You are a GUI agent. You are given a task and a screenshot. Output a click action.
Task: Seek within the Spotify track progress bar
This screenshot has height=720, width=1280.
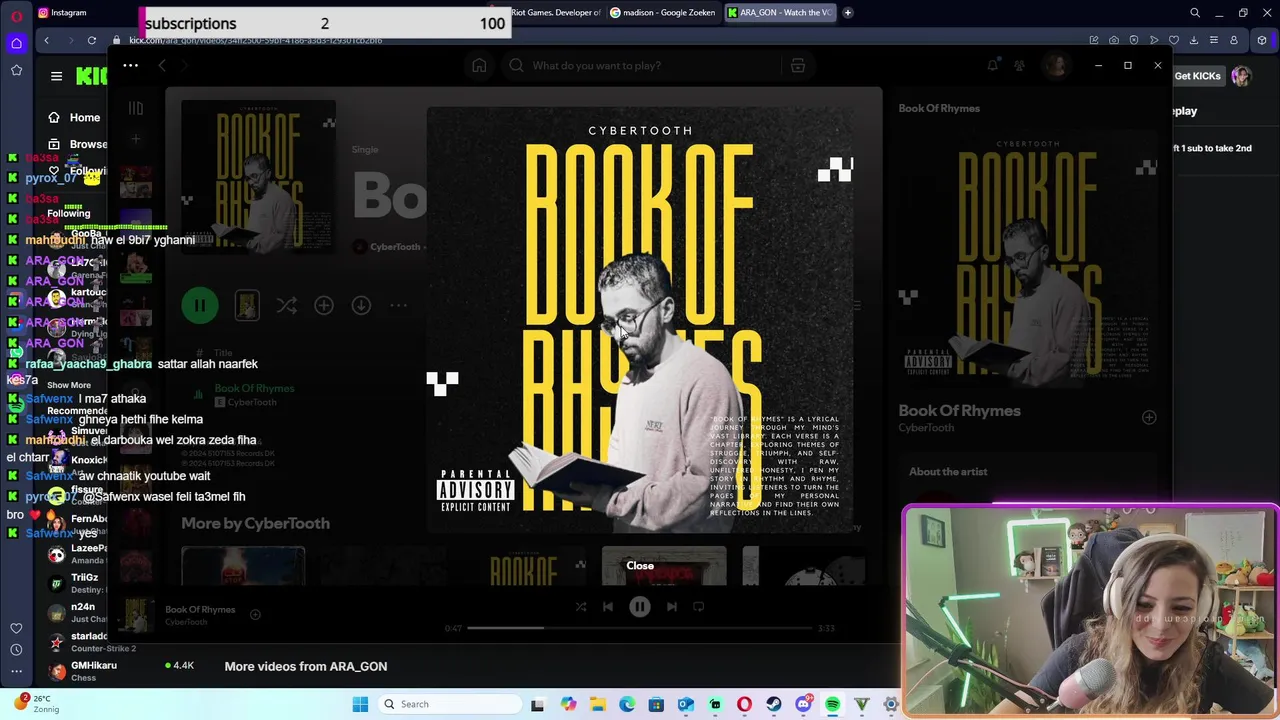[640, 628]
